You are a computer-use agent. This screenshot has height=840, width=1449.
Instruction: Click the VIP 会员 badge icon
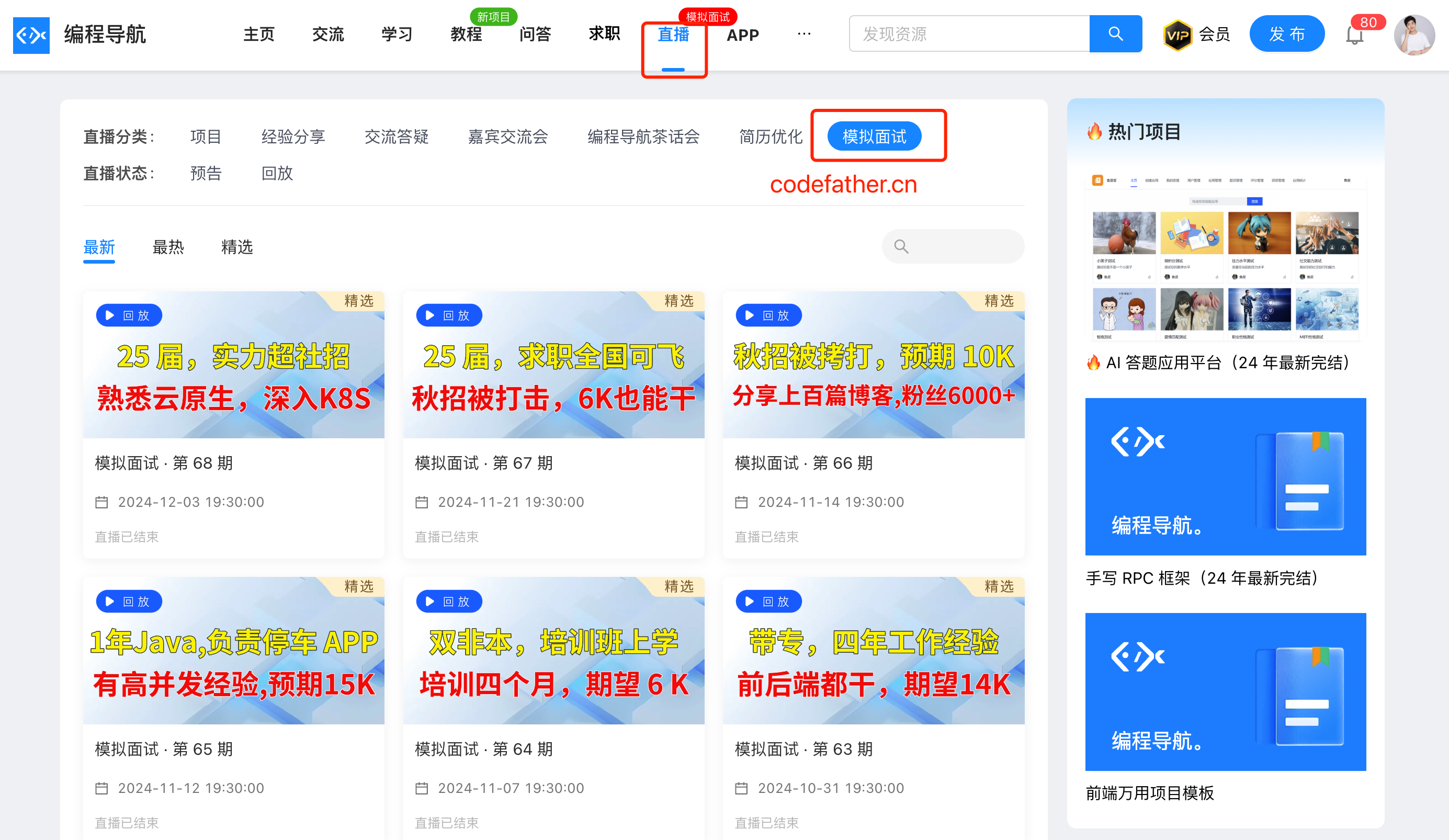tap(1177, 35)
